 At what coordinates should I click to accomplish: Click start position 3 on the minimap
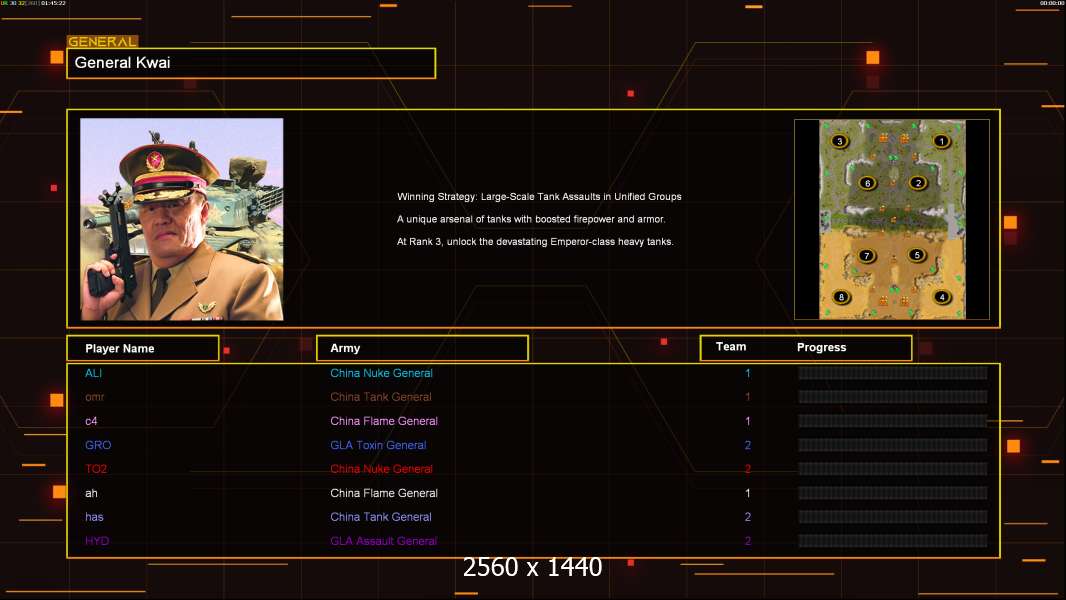pyautogui.click(x=840, y=141)
